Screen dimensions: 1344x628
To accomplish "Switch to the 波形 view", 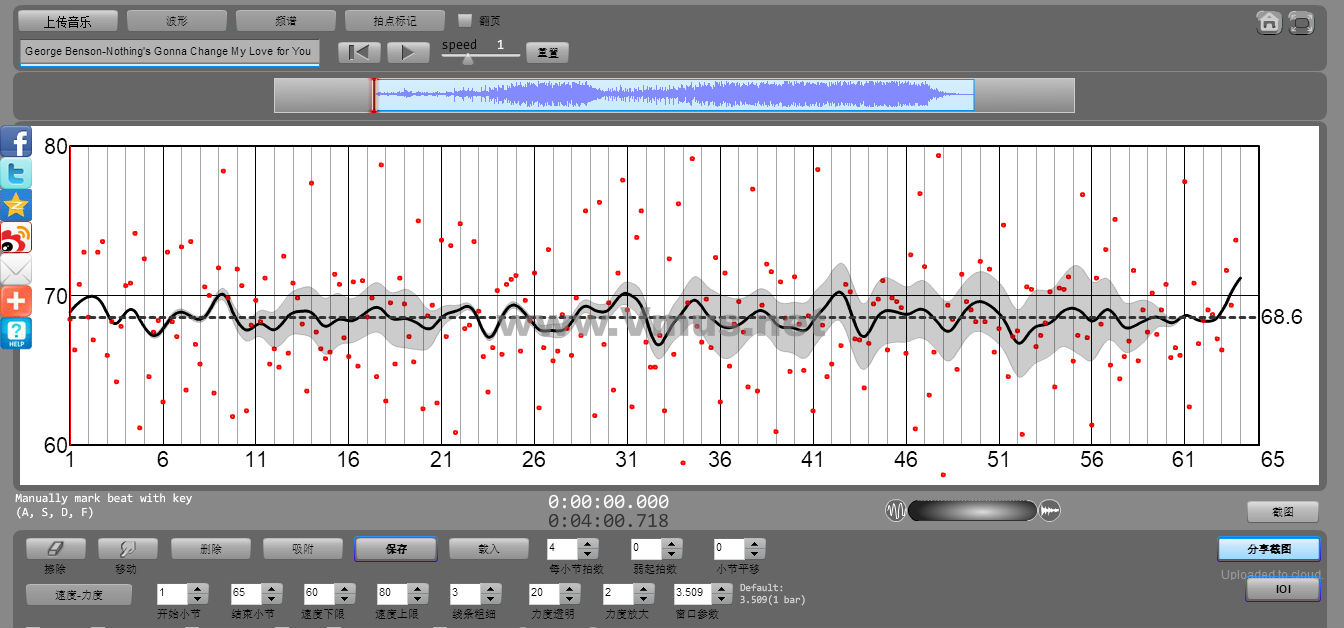I will [177, 20].
